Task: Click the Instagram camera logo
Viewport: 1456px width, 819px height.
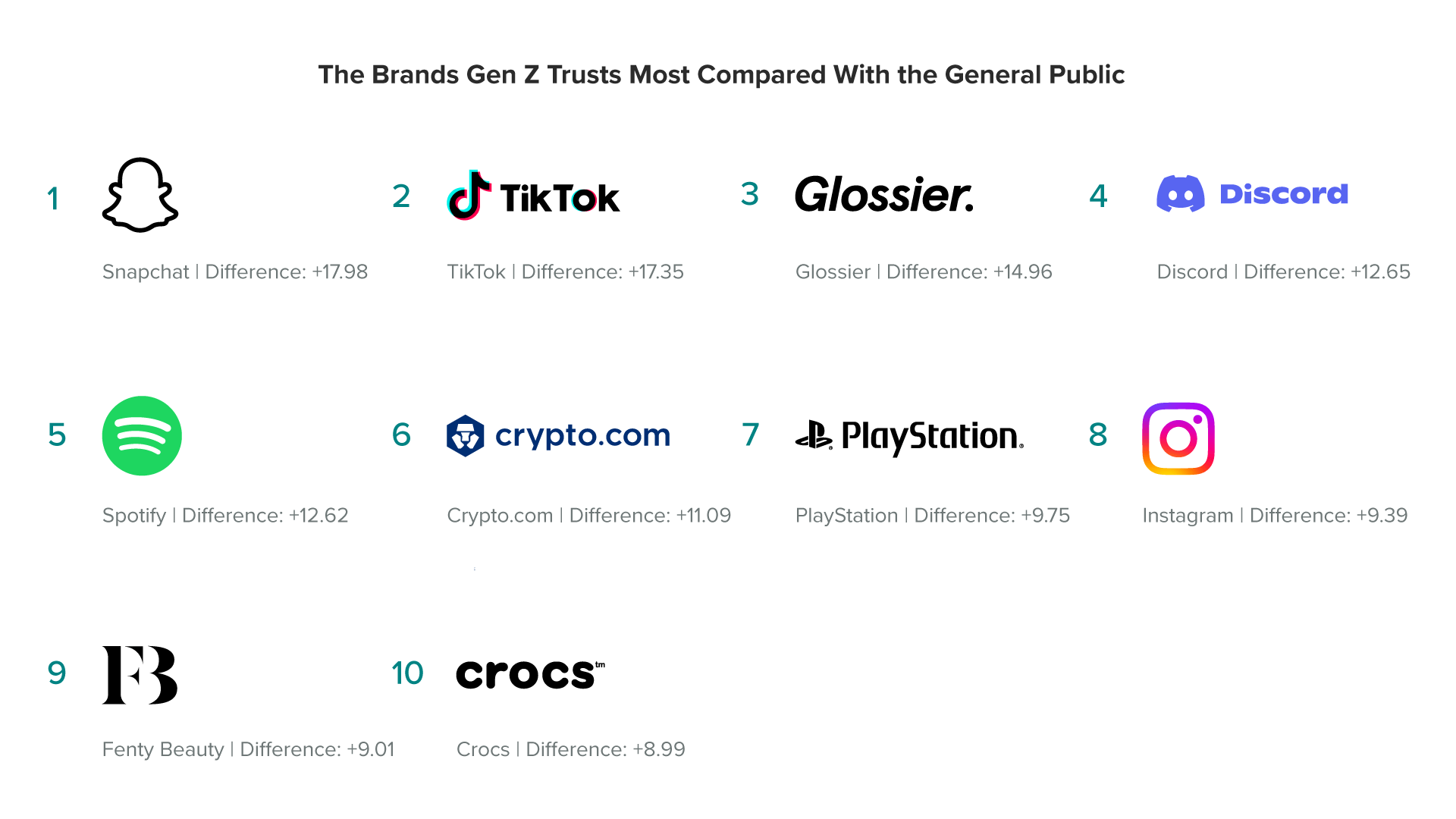Action: pyautogui.click(x=1178, y=438)
